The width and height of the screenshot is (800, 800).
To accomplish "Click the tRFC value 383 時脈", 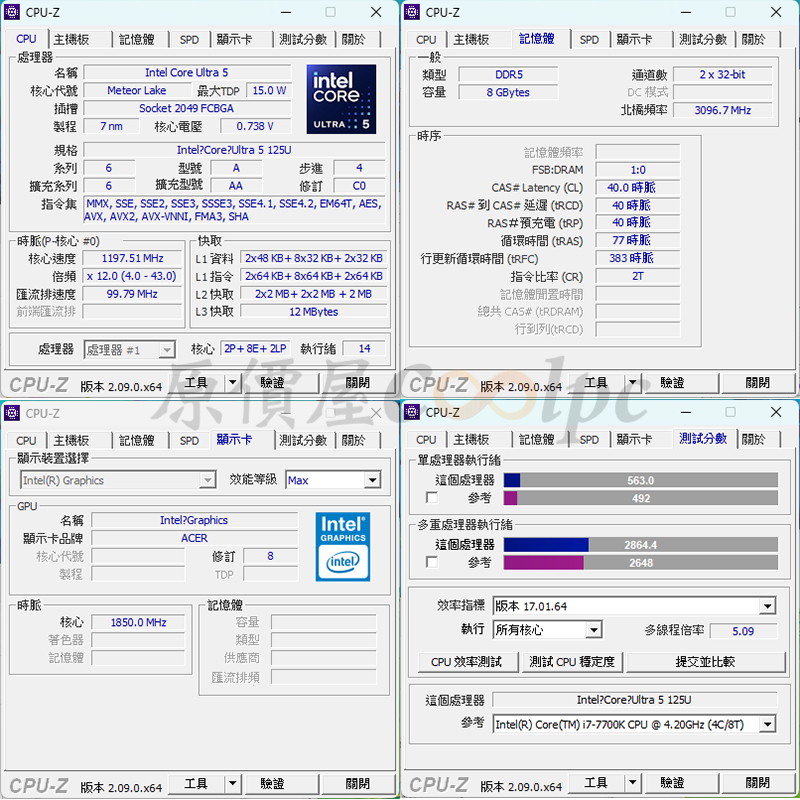I will [637, 258].
